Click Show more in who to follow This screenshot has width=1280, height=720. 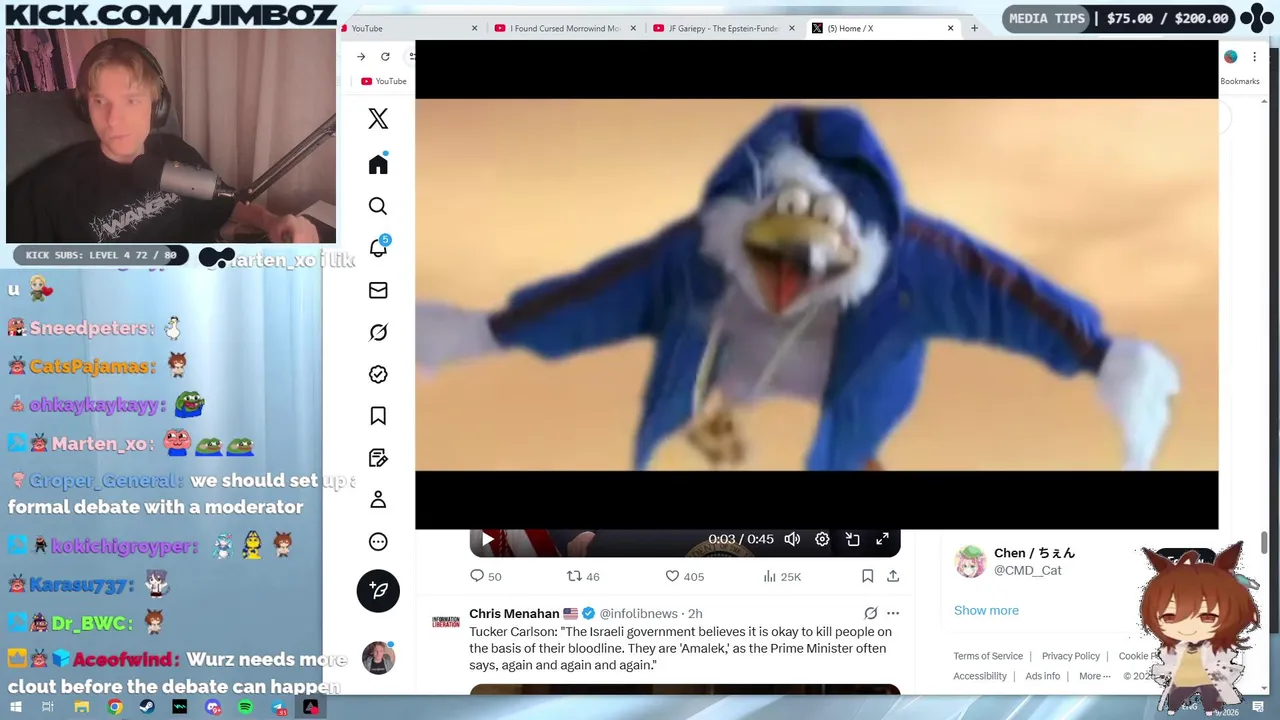(986, 610)
